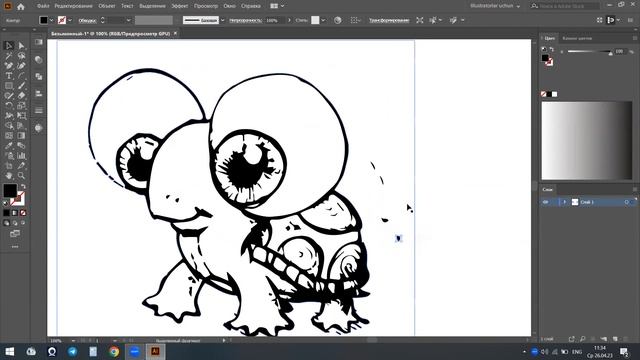Open graphic style Стиль dropdown

click(323, 20)
